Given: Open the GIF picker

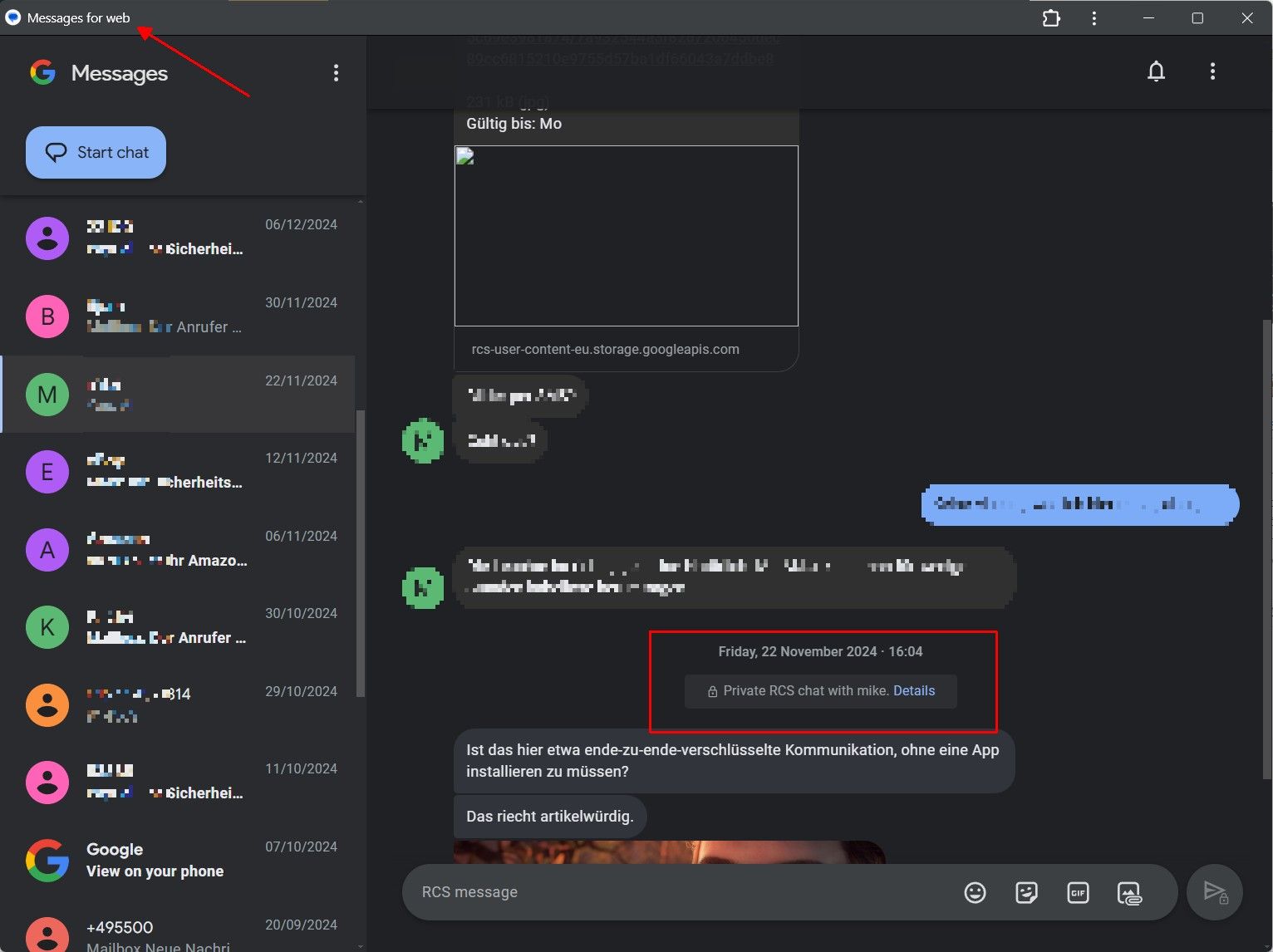Looking at the screenshot, I should click(x=1078, y=892).
